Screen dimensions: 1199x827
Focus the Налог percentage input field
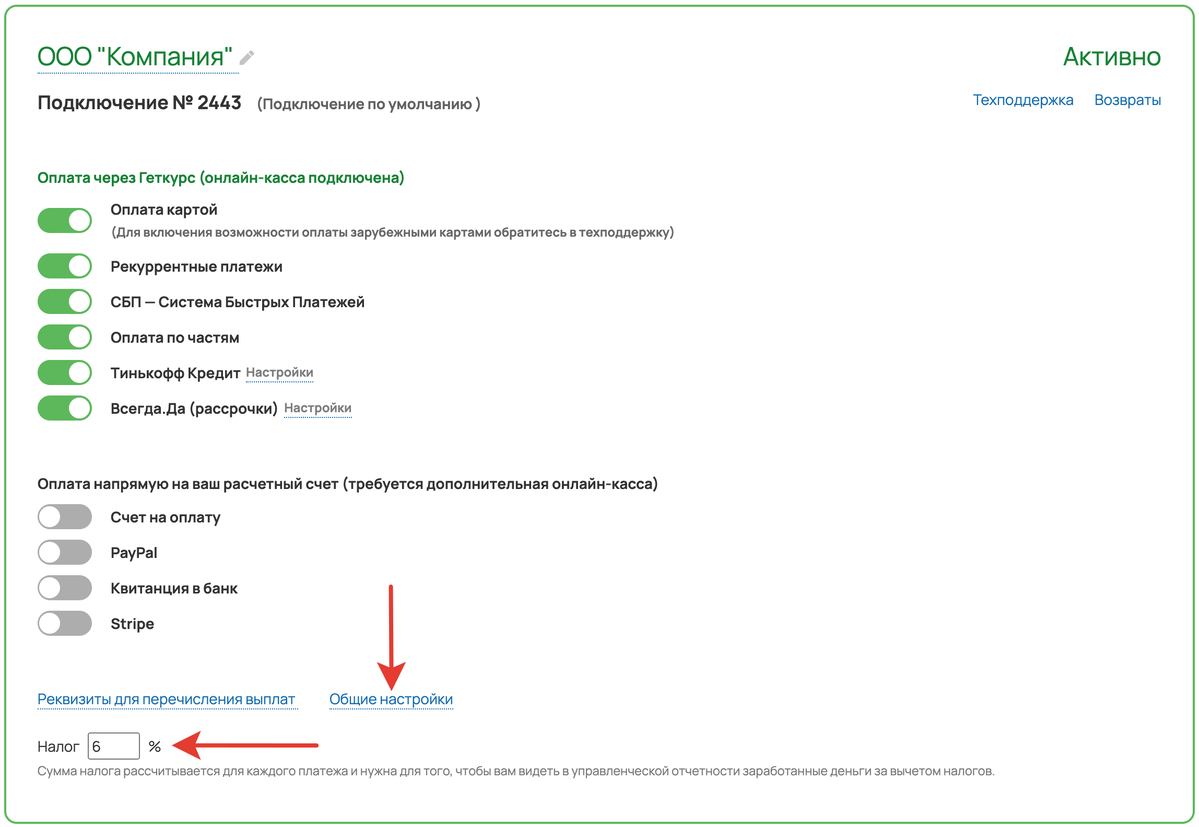(x=114, y=746)
